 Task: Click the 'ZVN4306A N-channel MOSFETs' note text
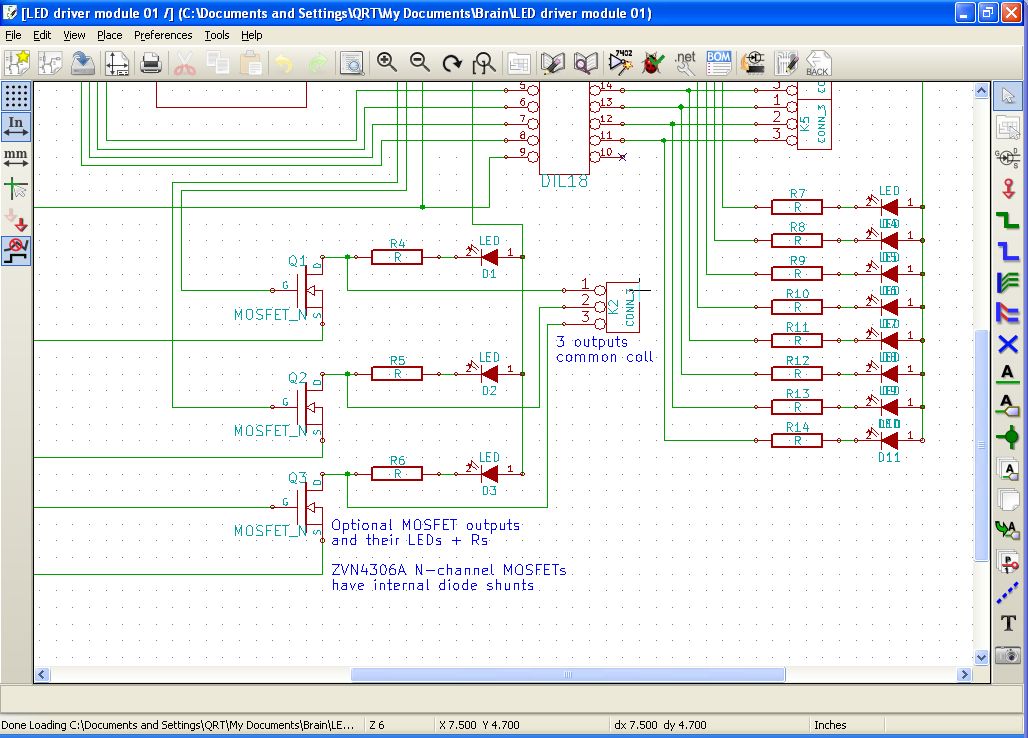tap(448, 570)
